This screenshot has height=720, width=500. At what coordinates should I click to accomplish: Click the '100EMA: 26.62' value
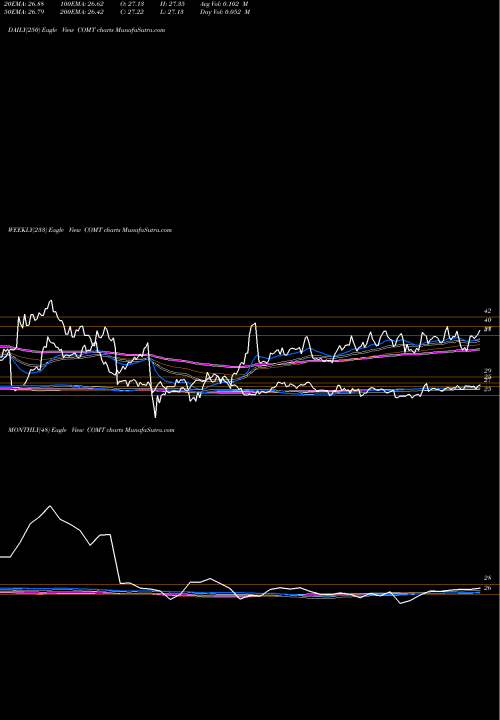coord(82,3)
